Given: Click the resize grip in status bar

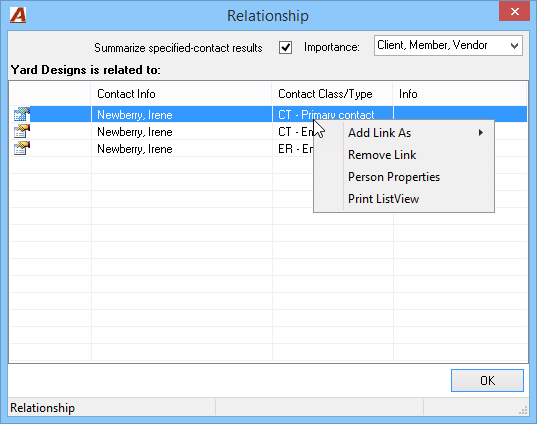Looking at the screenshot, I should click(523, 410).
